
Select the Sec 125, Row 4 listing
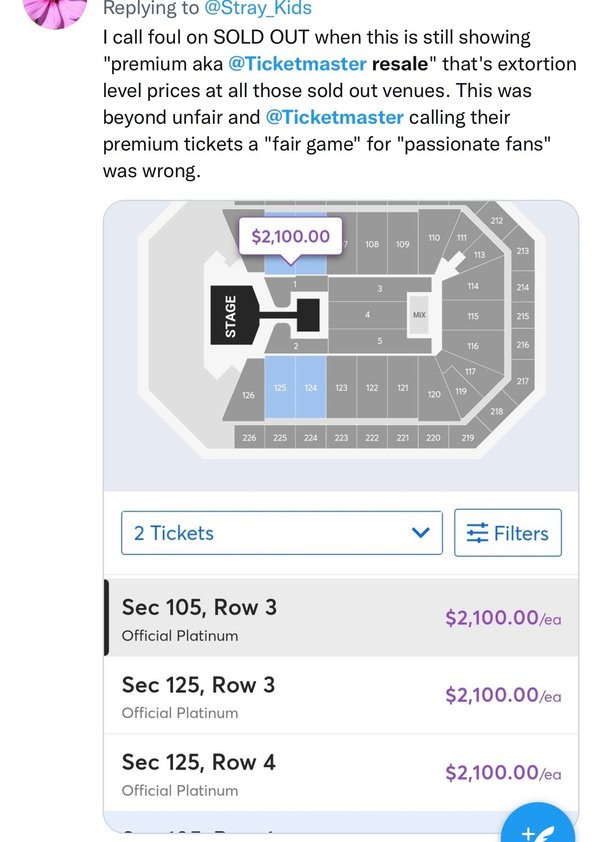300,774
